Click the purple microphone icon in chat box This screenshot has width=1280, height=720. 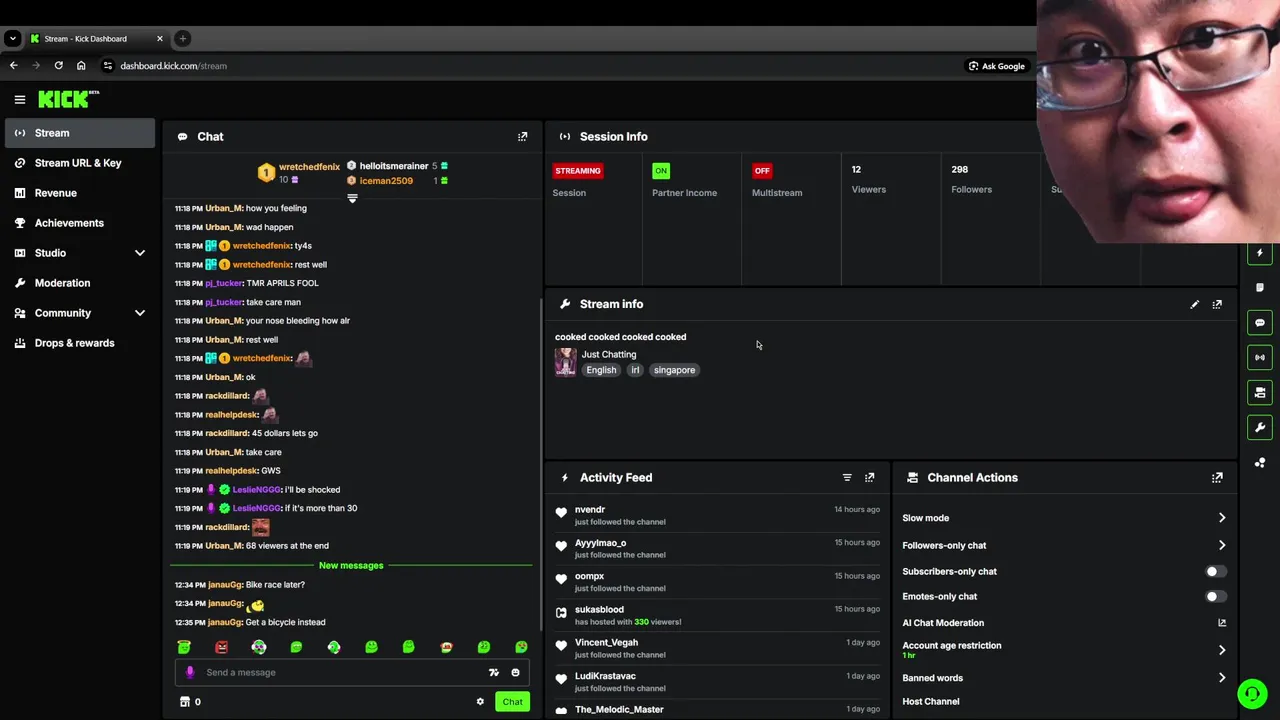coord(190,673)
